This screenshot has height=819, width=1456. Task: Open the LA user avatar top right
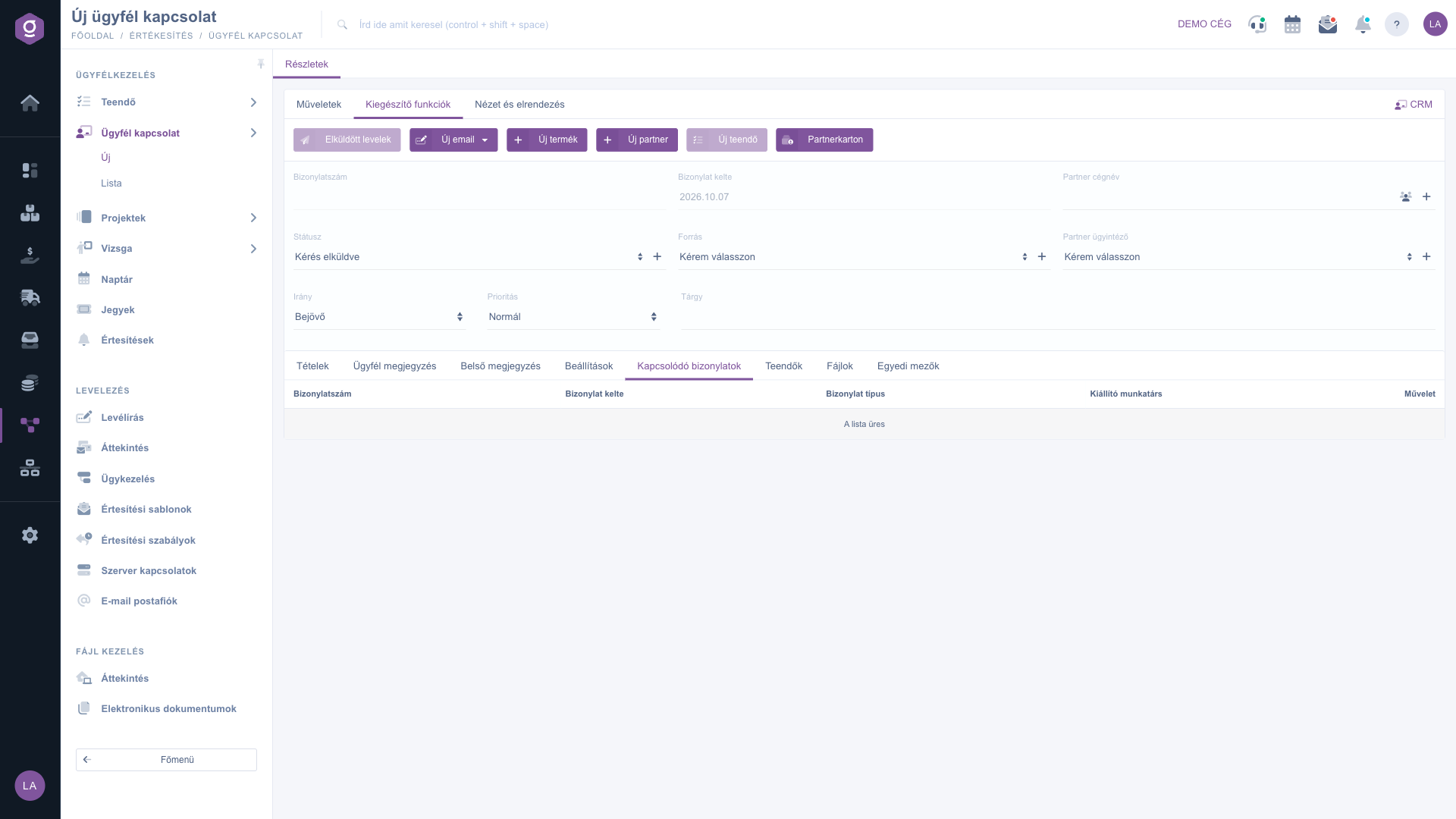pos(1435,24)
